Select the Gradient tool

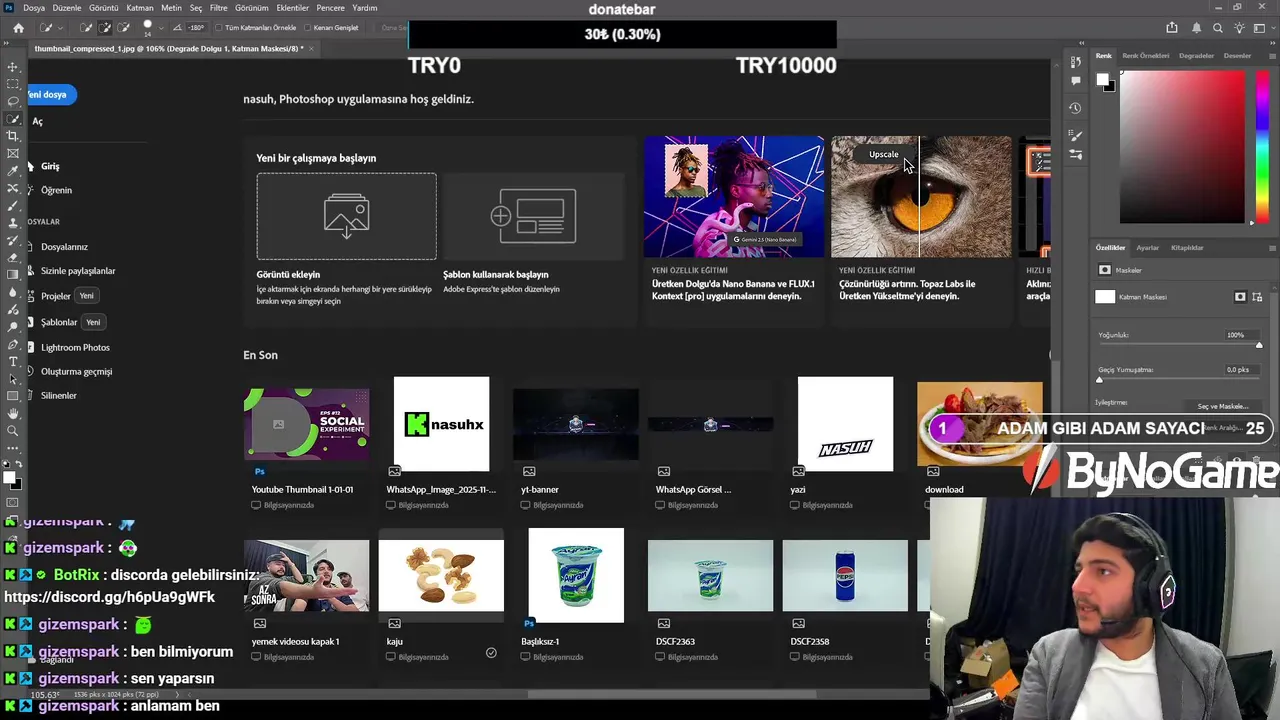click(13, 274)
